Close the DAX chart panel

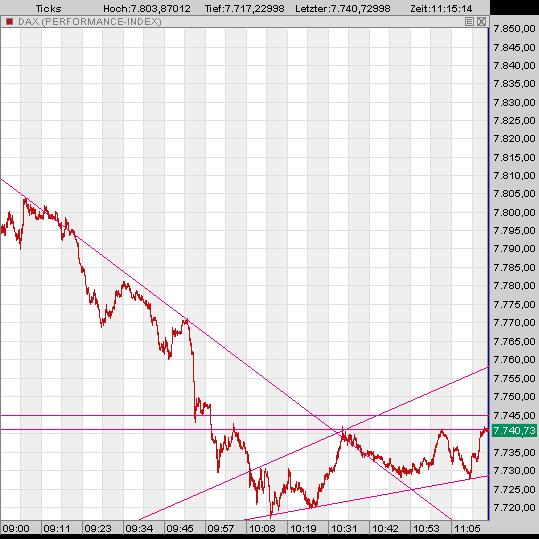tap(481, 22)
